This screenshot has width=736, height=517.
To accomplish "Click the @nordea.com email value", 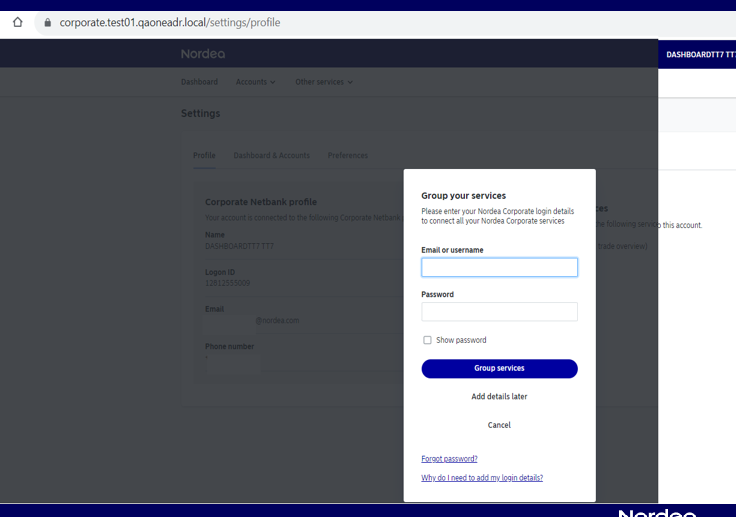I will pyautogui.click(x=277, y=320).
